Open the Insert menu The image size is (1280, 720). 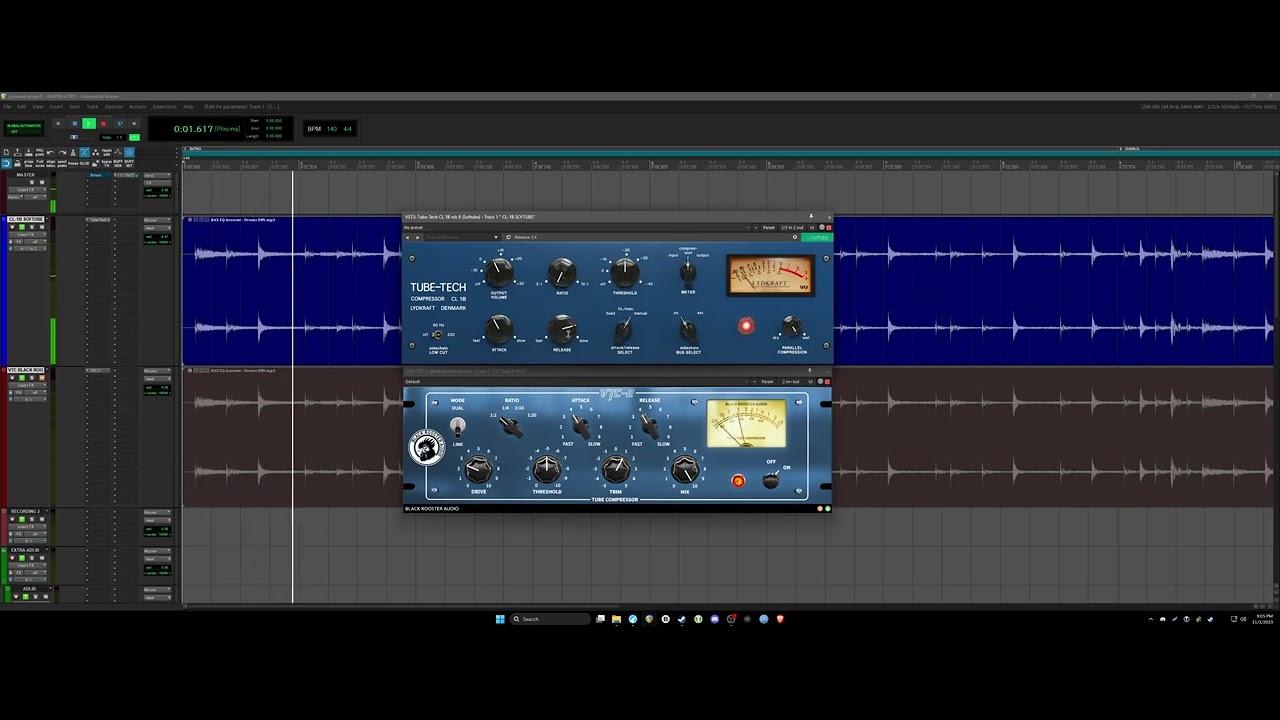click(56, 106)
